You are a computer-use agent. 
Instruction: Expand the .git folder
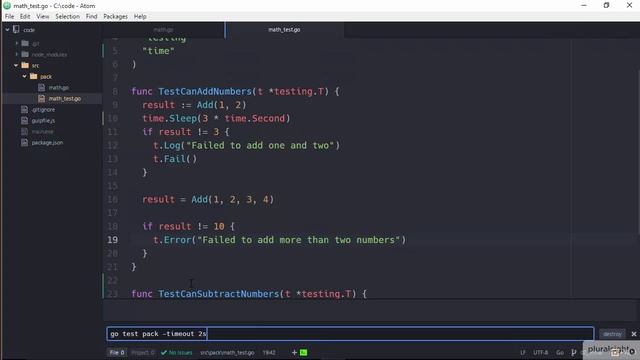(x=17, y=43)
